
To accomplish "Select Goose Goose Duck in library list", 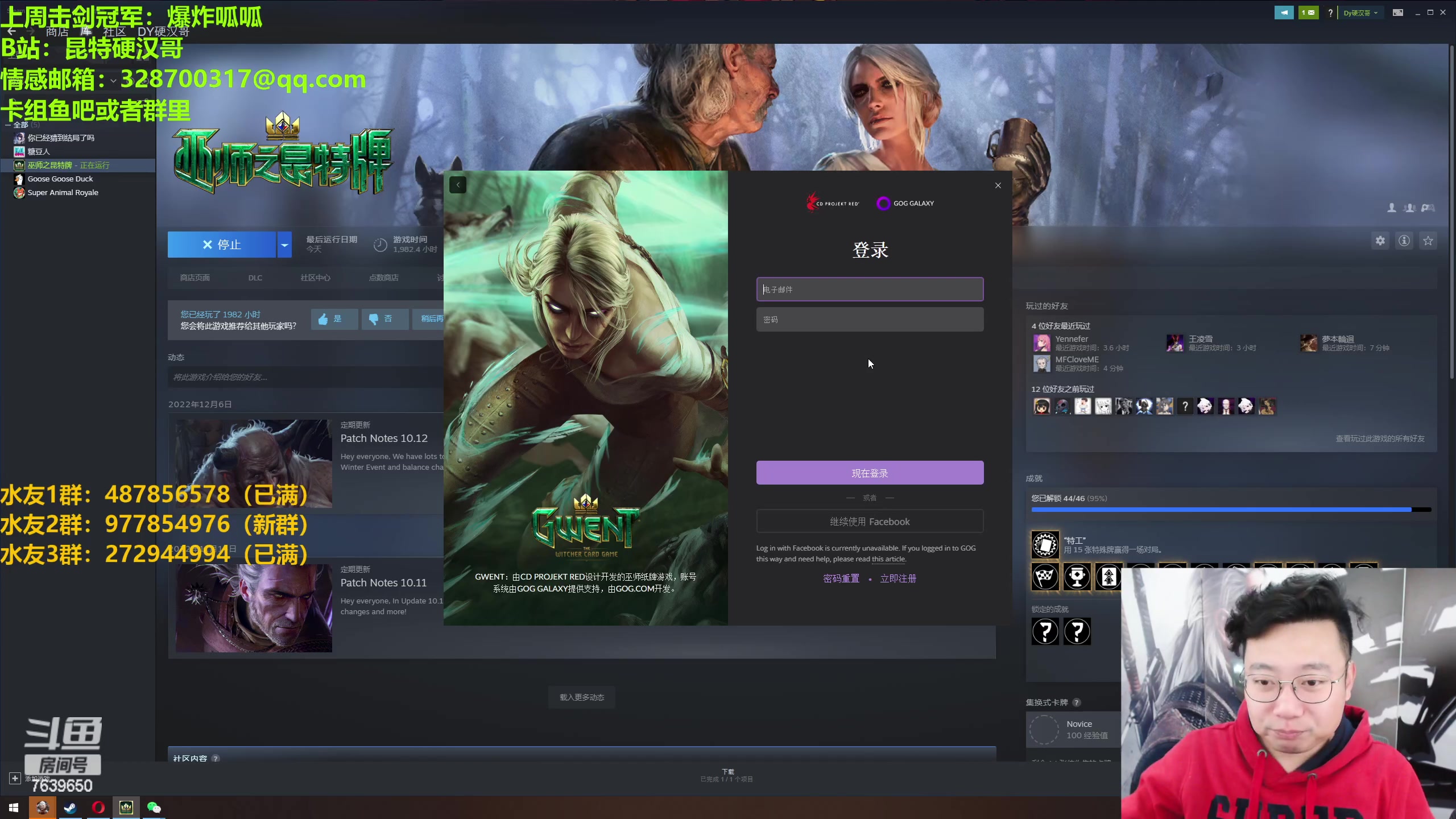I will point(60,179).
